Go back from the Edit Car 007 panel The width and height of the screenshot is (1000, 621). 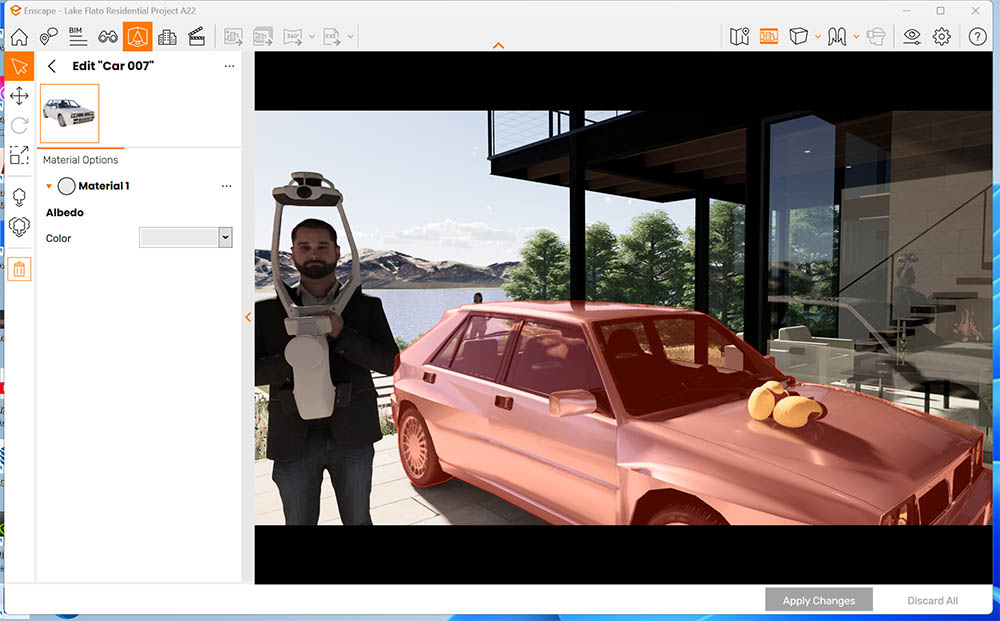52,66
